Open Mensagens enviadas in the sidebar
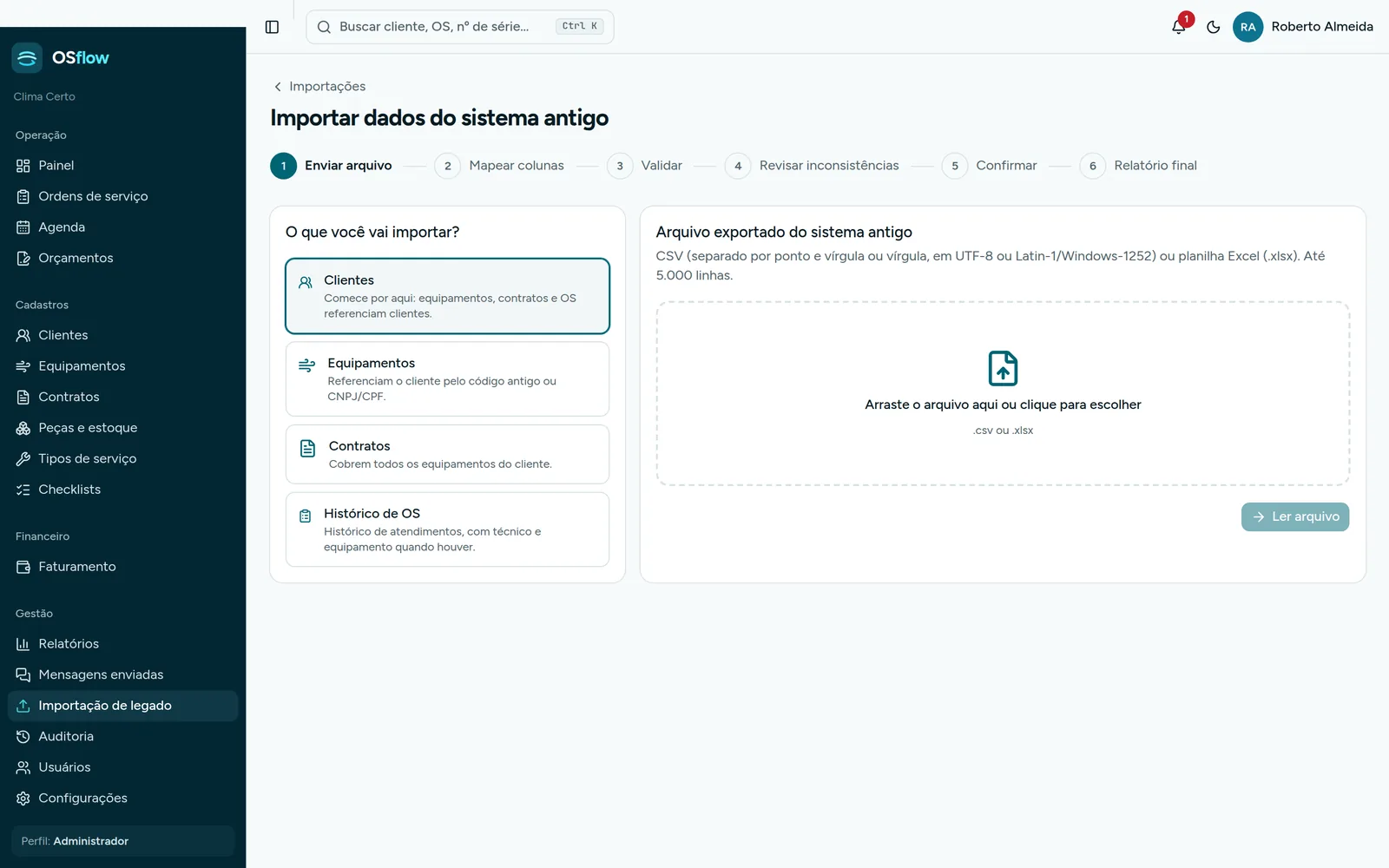1389x868 pixels. point(122,674)
